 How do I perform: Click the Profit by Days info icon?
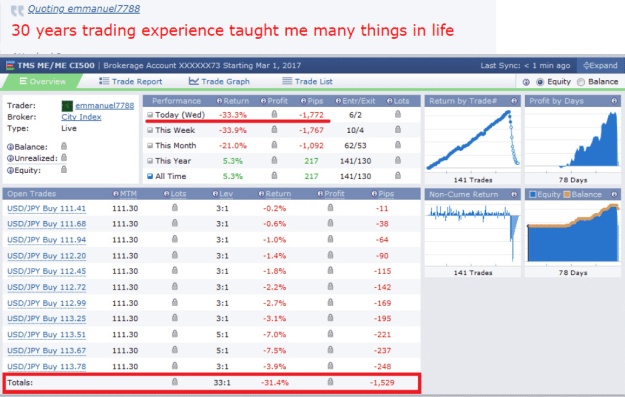point(614,101)
